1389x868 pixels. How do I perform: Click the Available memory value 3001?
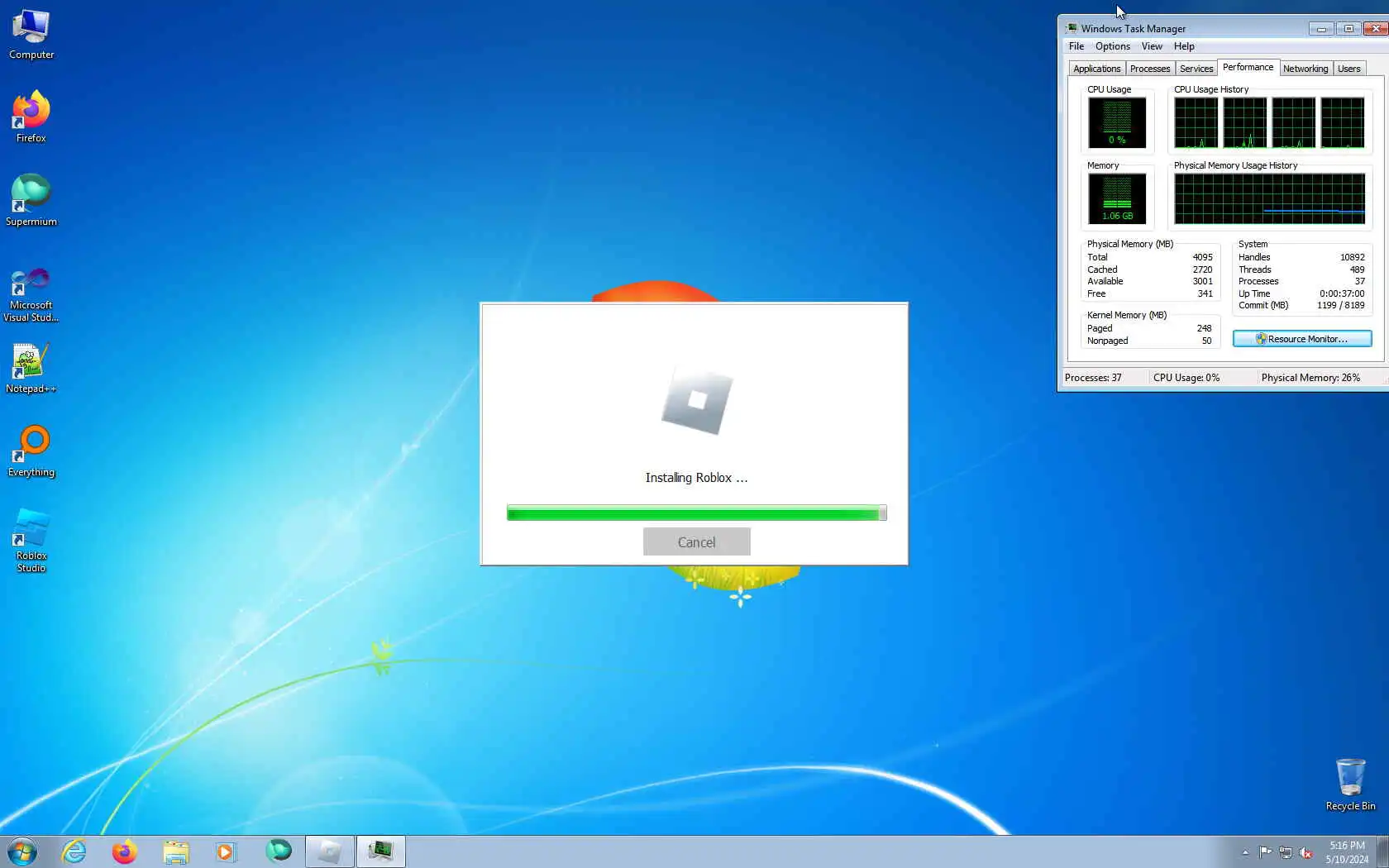pos(1202,281)
